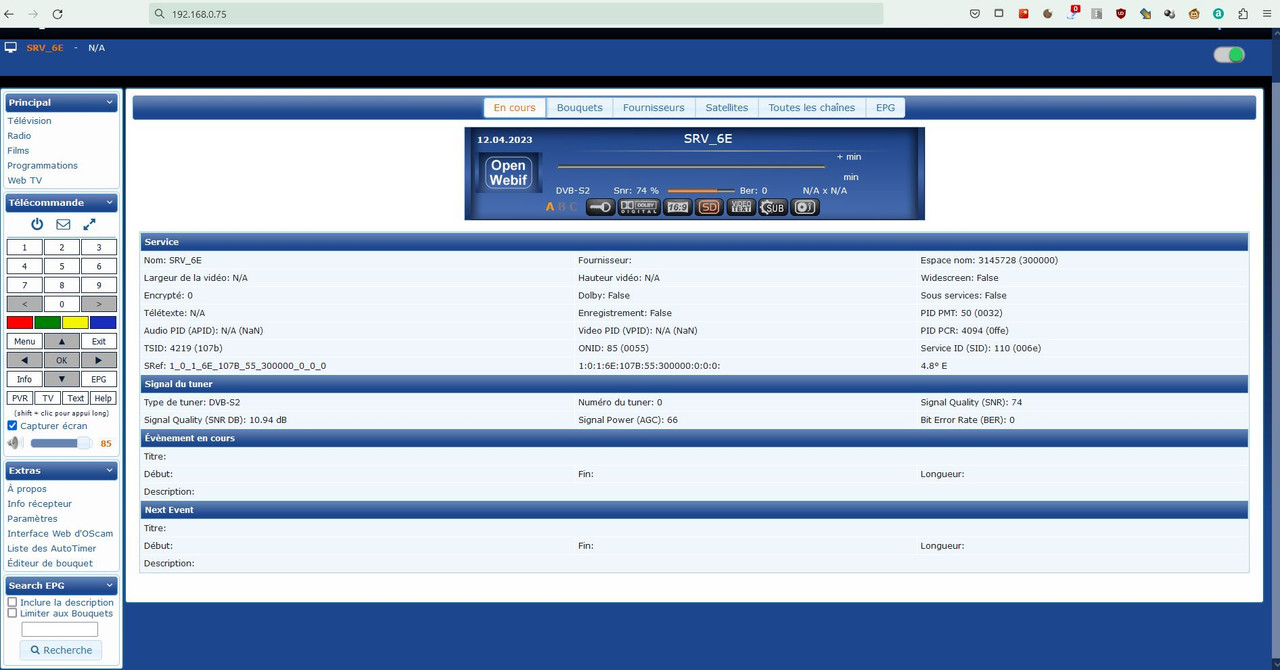Click the red remote color key
Image resolution: width=1280 pixels, height=670 pixels.
(20, 322)
